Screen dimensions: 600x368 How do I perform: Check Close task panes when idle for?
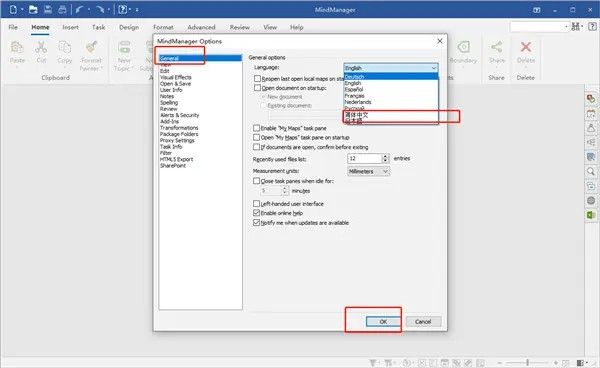click(256, 181)
